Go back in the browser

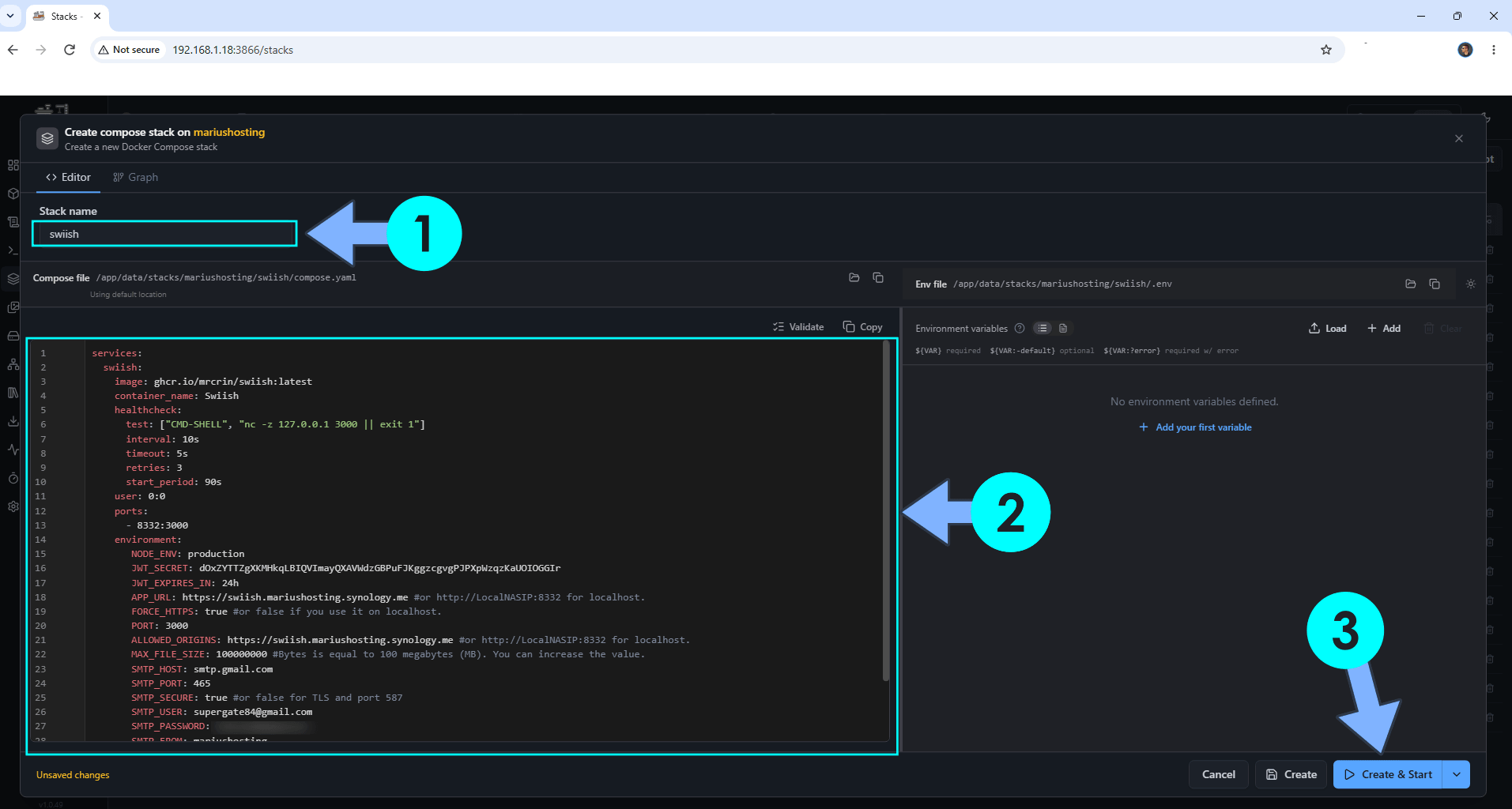13,50
